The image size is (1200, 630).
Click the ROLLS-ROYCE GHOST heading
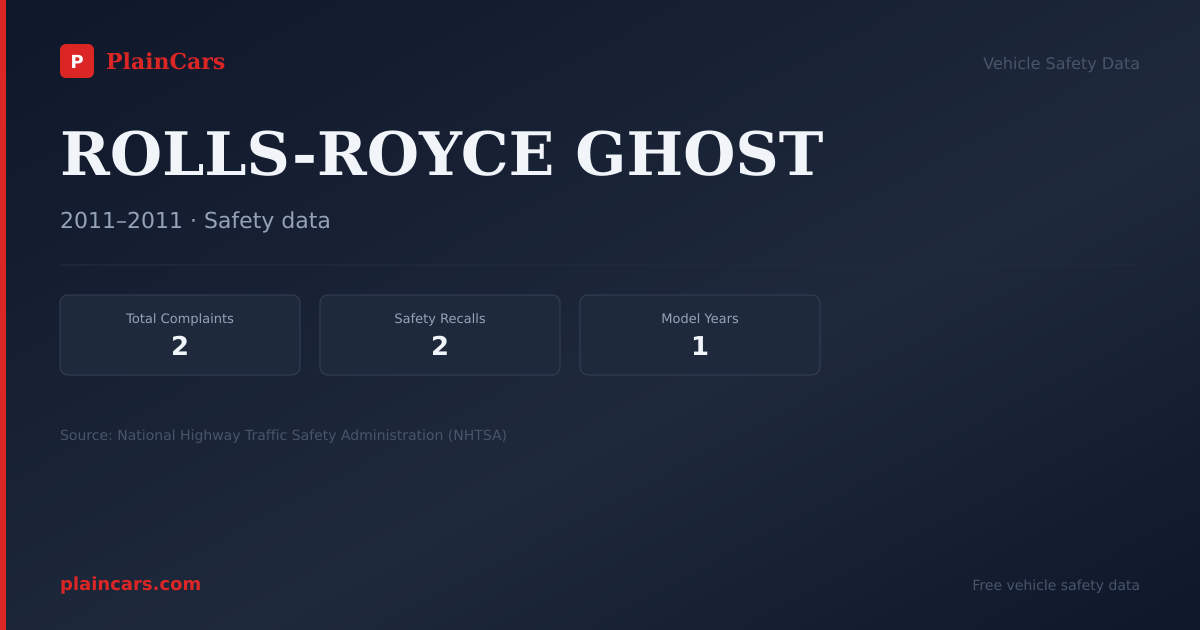(441, 154)
